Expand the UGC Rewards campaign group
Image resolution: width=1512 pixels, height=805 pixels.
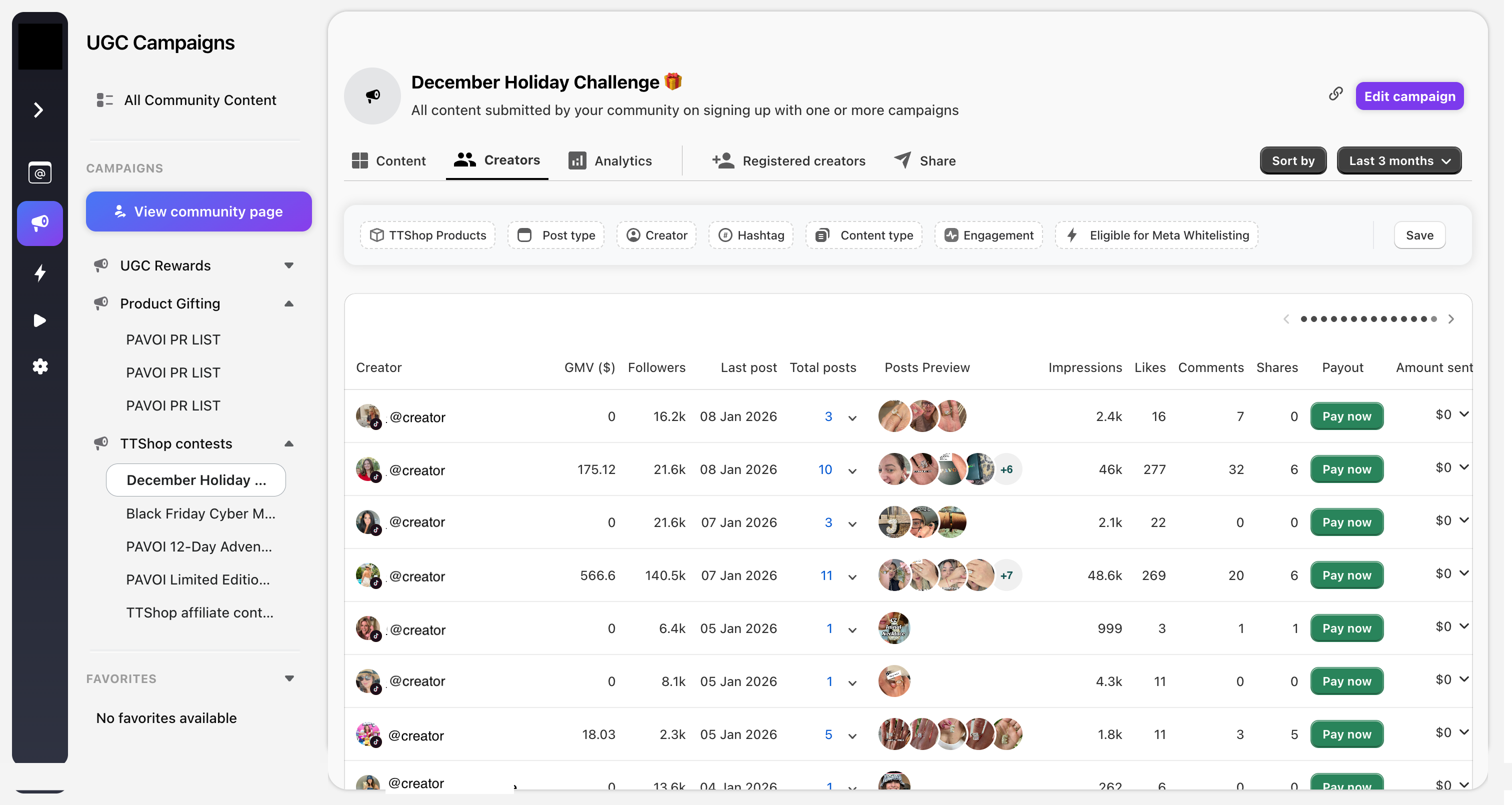click(x=289, y=265)
